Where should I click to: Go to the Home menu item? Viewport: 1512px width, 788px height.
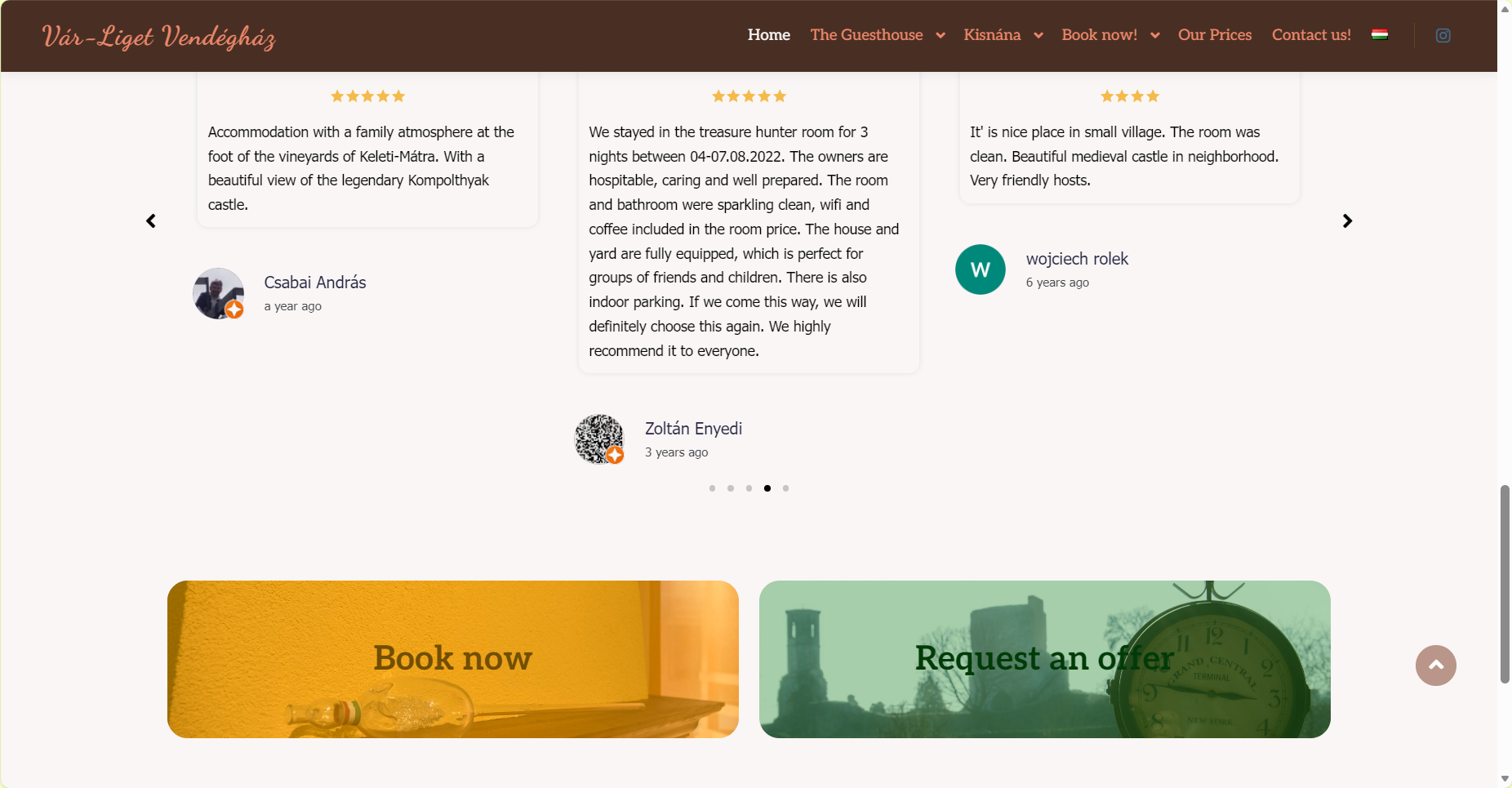click(768, 35)
